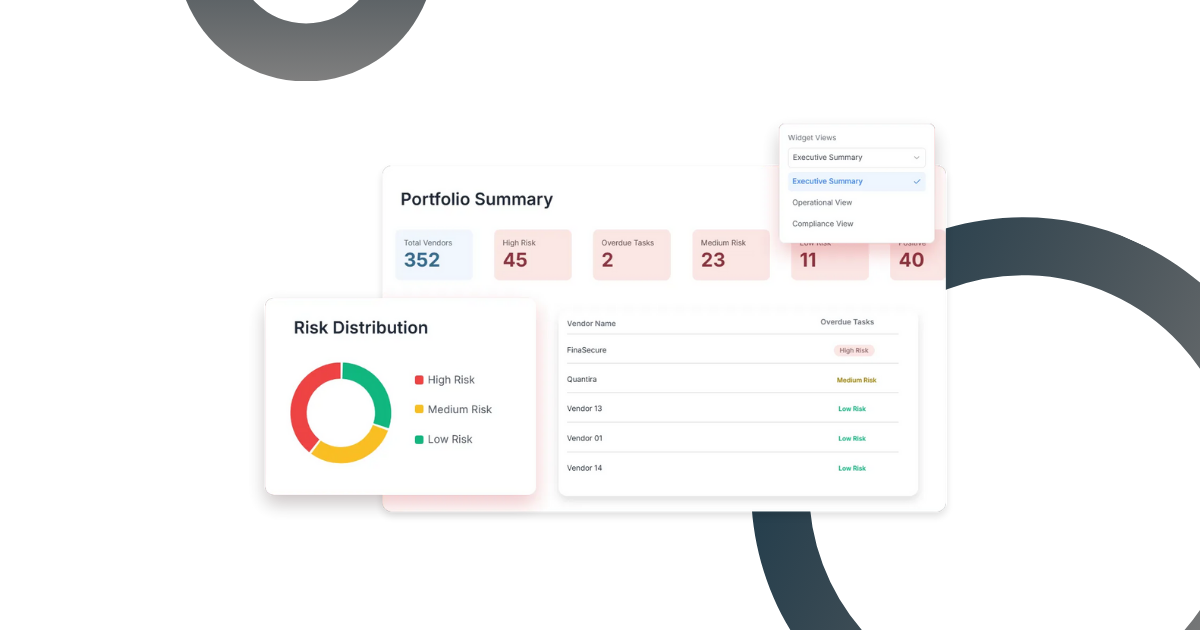Click FinaSecure's High Risk badge
Image resolution: width=1200 pixels, height=630 pixels.
(854, 350)
